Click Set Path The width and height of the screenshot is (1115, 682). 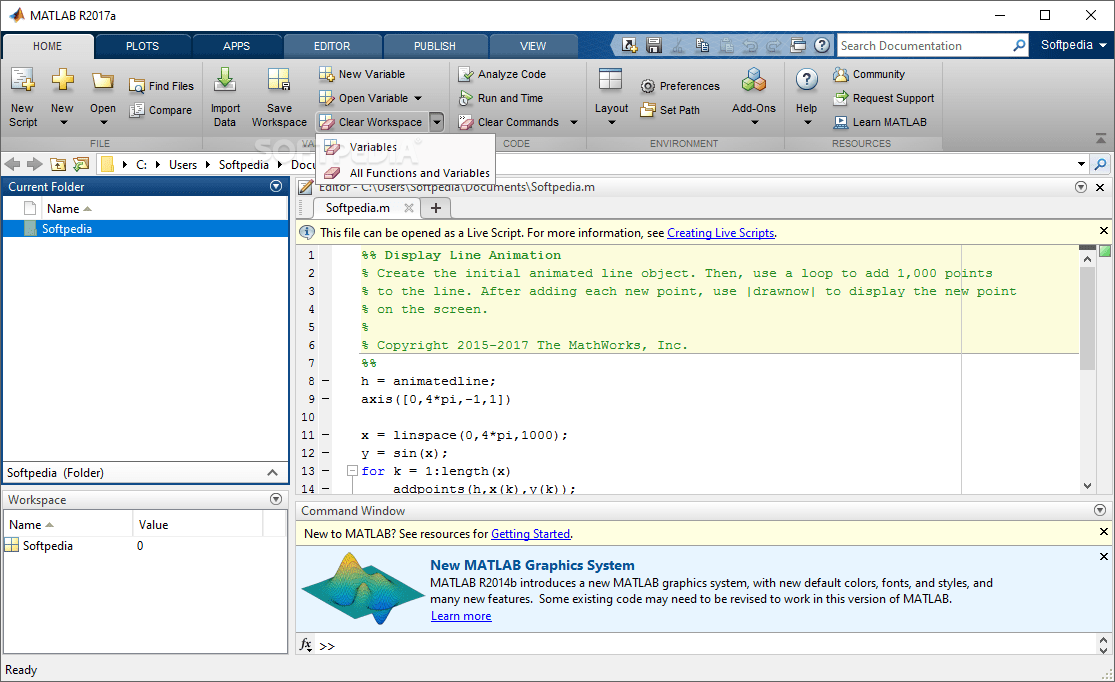(670, 110)
